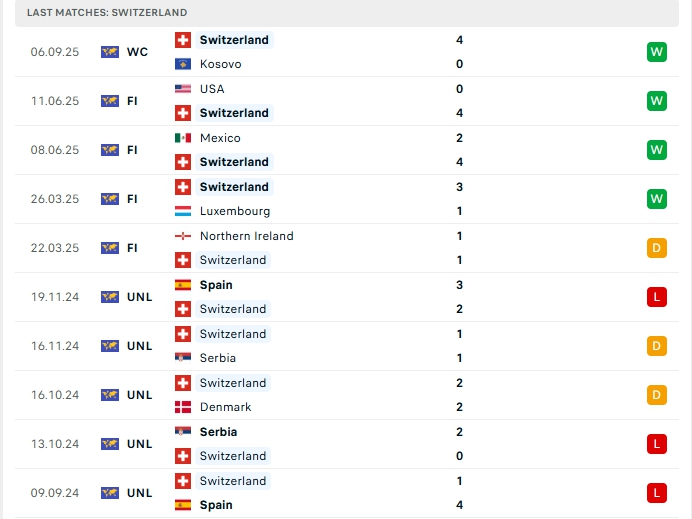Image resolution: width=692 pixels, height=519 pixels.
Task: Click the orange D badge for Northern Ireland match
Action: [x=657, y=248]
